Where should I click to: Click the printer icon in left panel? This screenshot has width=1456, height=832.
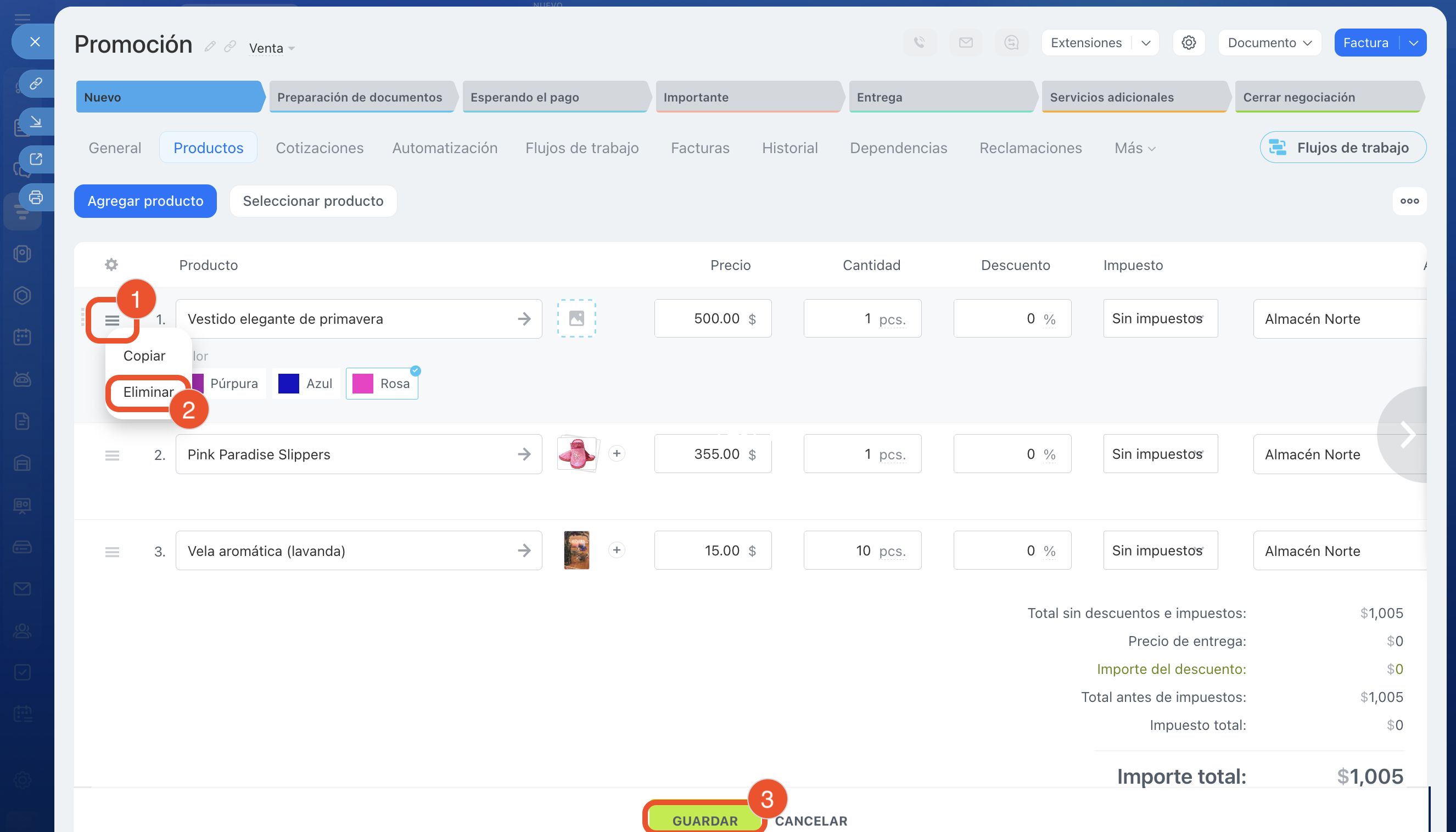tap(36, 198)
